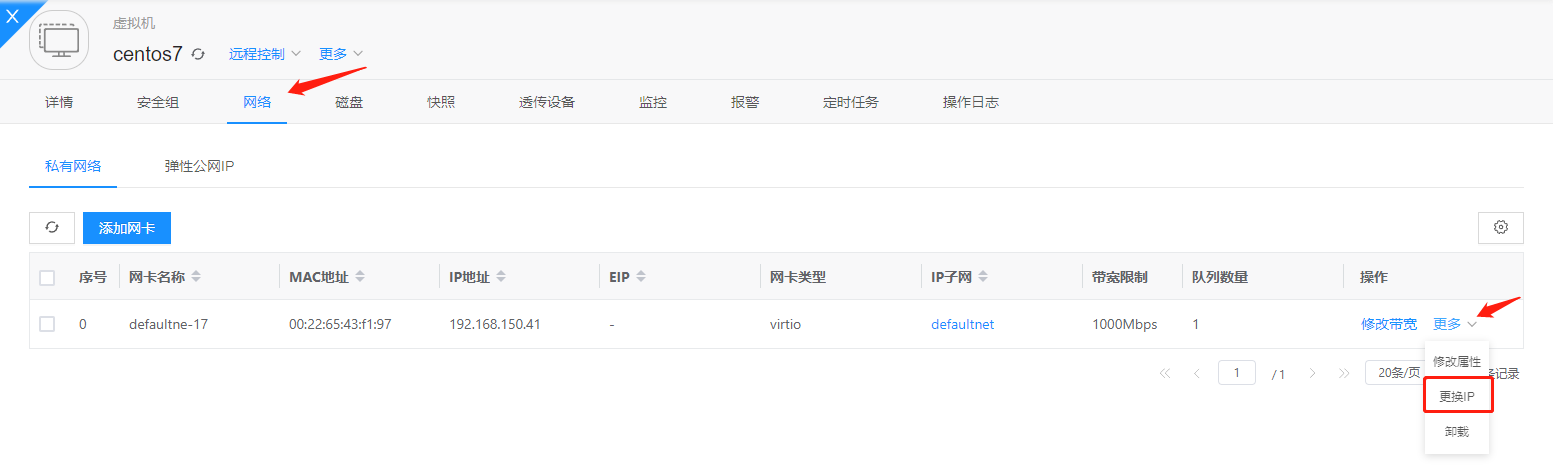
Task: Click the table refresh button
Action: pyautogui.click(x=52, y=228)
